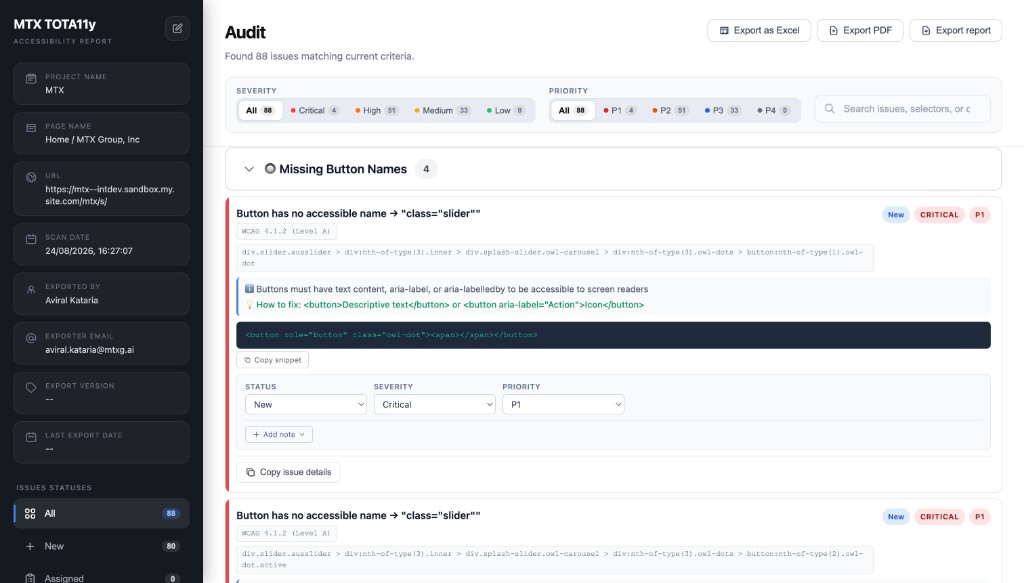
Task: Click the clipboard icon beside Assigned status
Action: pos(30,578)
